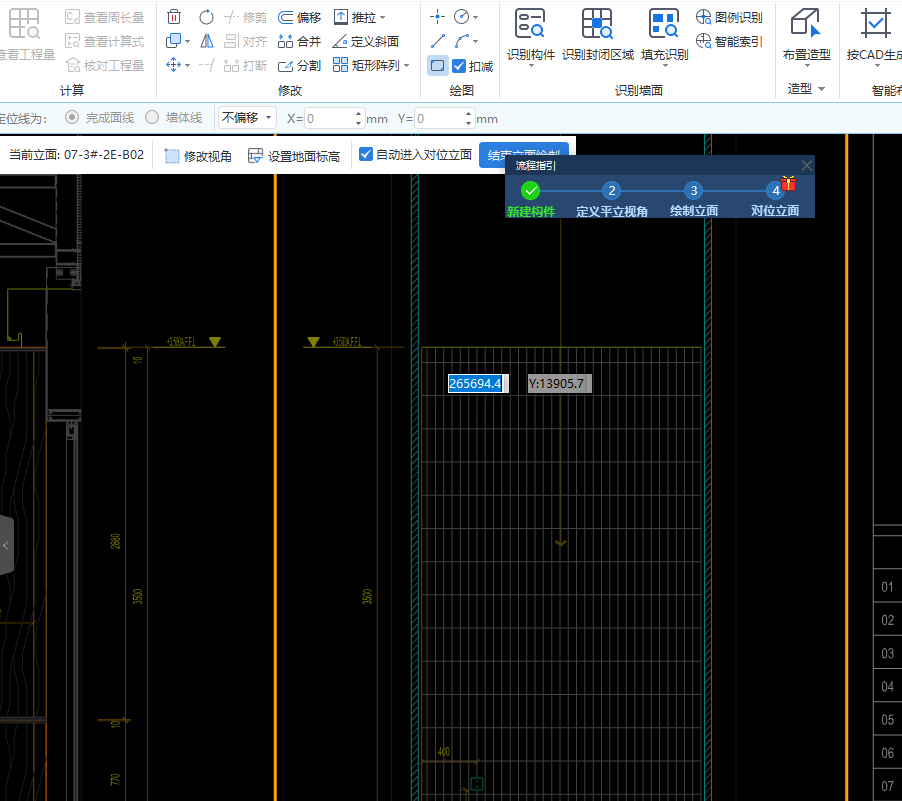Screen dimensions: 902x801
Task: Select the Arc draw tool
Action: pyautogui.click(x=461, y=41)
